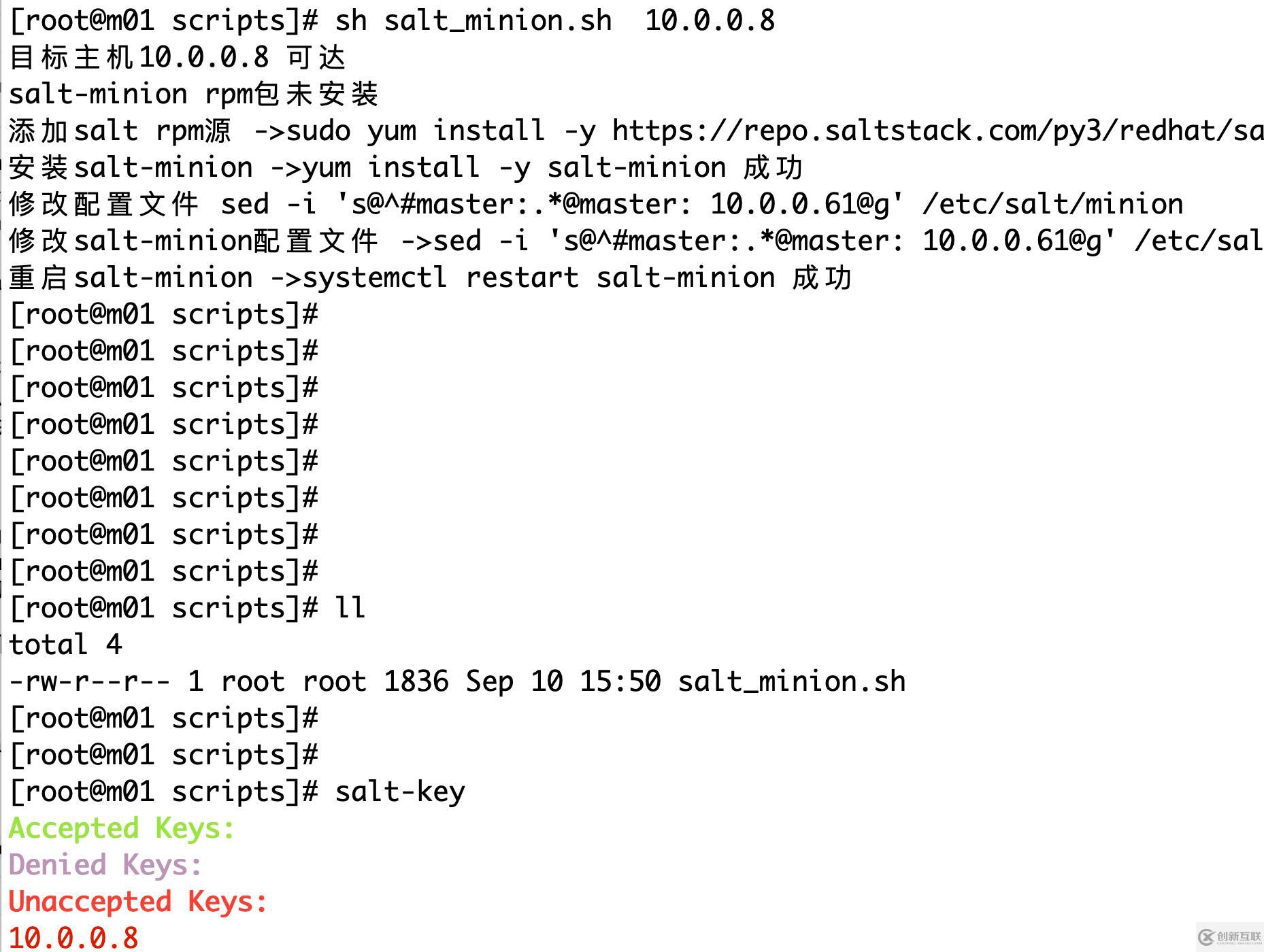1264x952 pixels.
Task: Click the "sh salt_minion.sh" command text
Action: pyautogui.click(x=473, y=20)
